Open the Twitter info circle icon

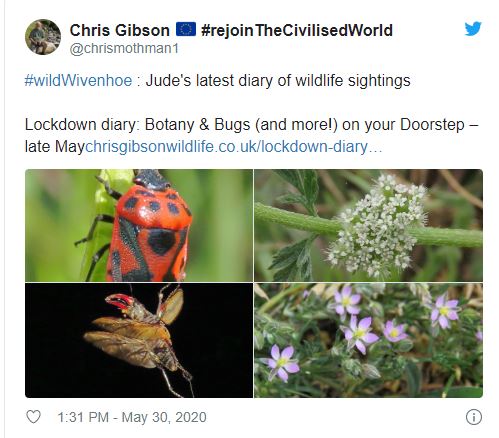click(x=474, y=417)
